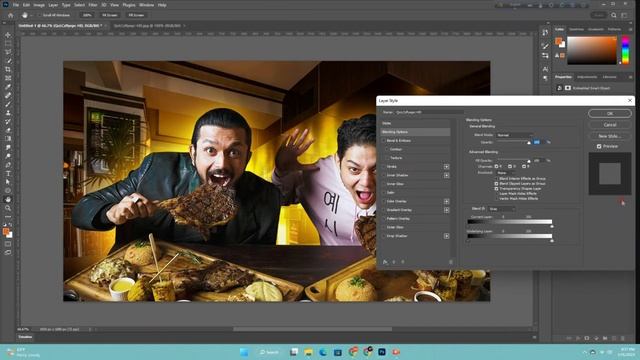The height and width of the screenshot is (360, 640).
Task: Open the Layer menu
Action: pos(53,5)
